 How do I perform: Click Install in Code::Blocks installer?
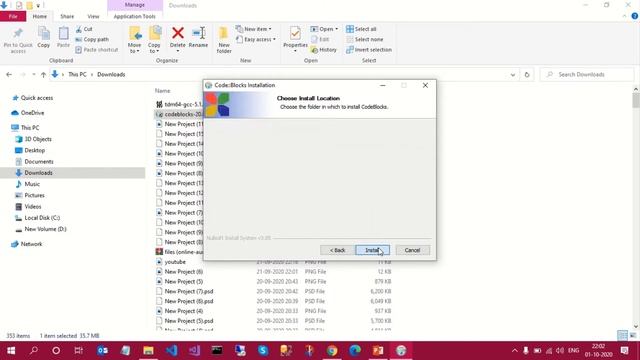tap(372, 250)
